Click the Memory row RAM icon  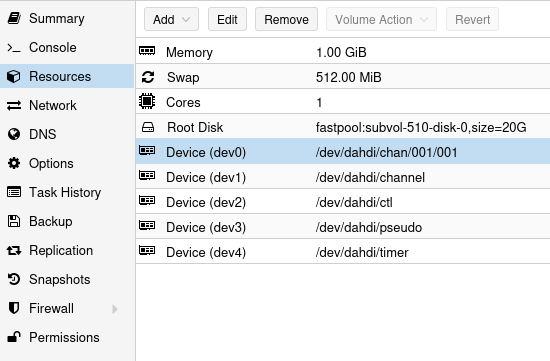click(x=147, y=51)
